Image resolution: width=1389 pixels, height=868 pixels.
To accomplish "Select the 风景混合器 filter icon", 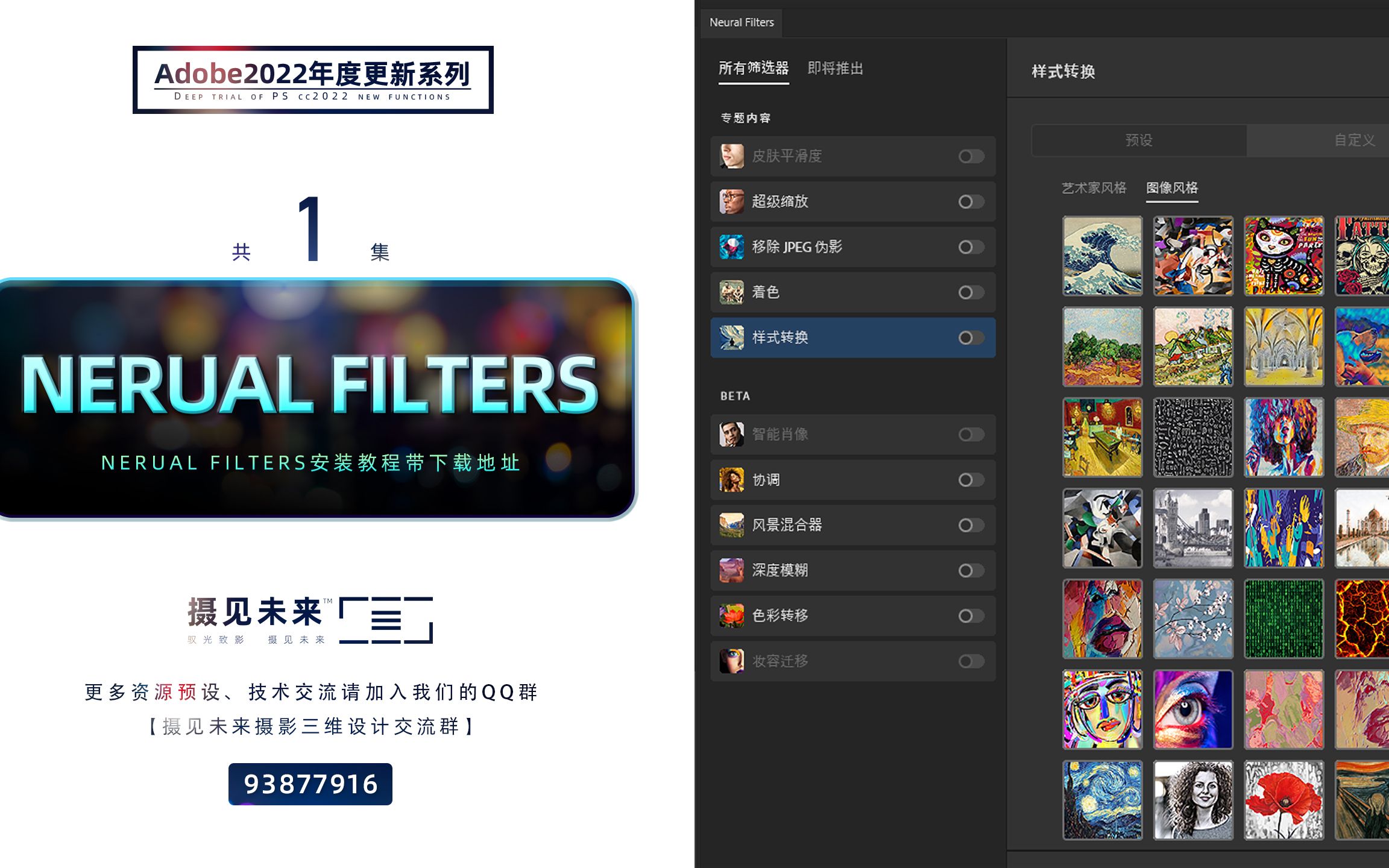I will click(x=731, y=525).
